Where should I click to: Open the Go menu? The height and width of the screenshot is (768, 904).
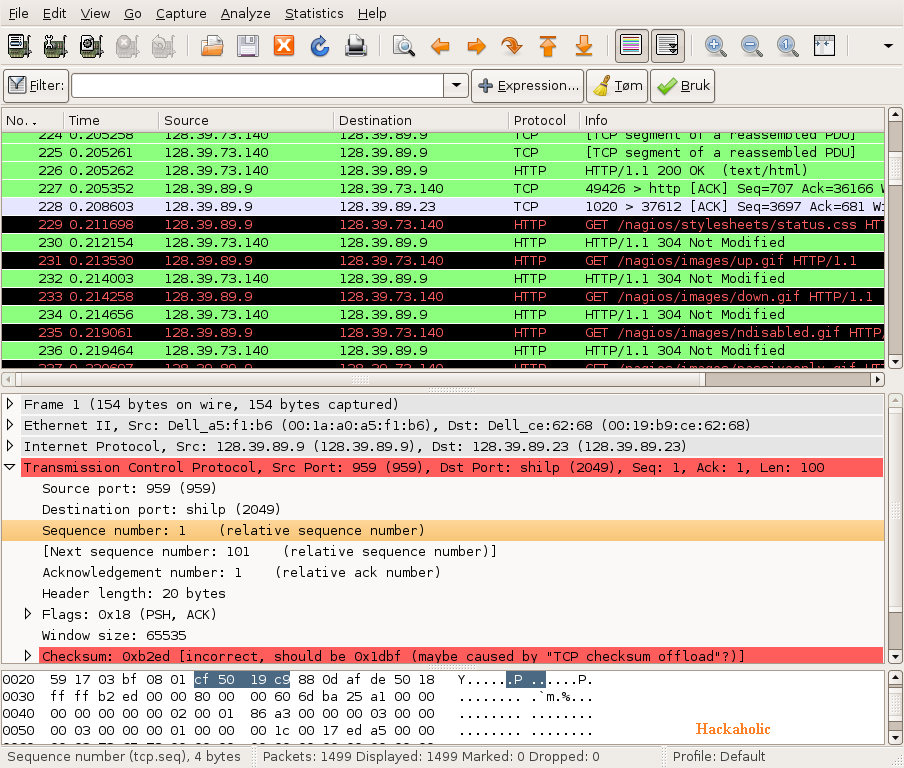[x=133, y=13]
